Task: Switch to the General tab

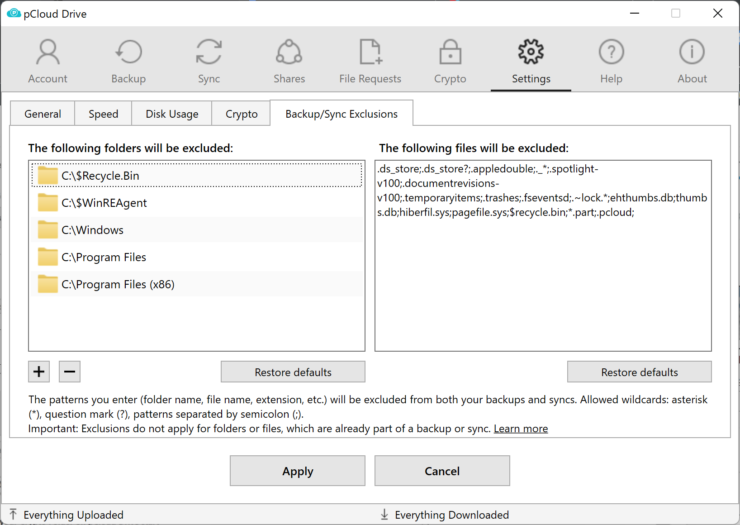Action: [43, 114]
